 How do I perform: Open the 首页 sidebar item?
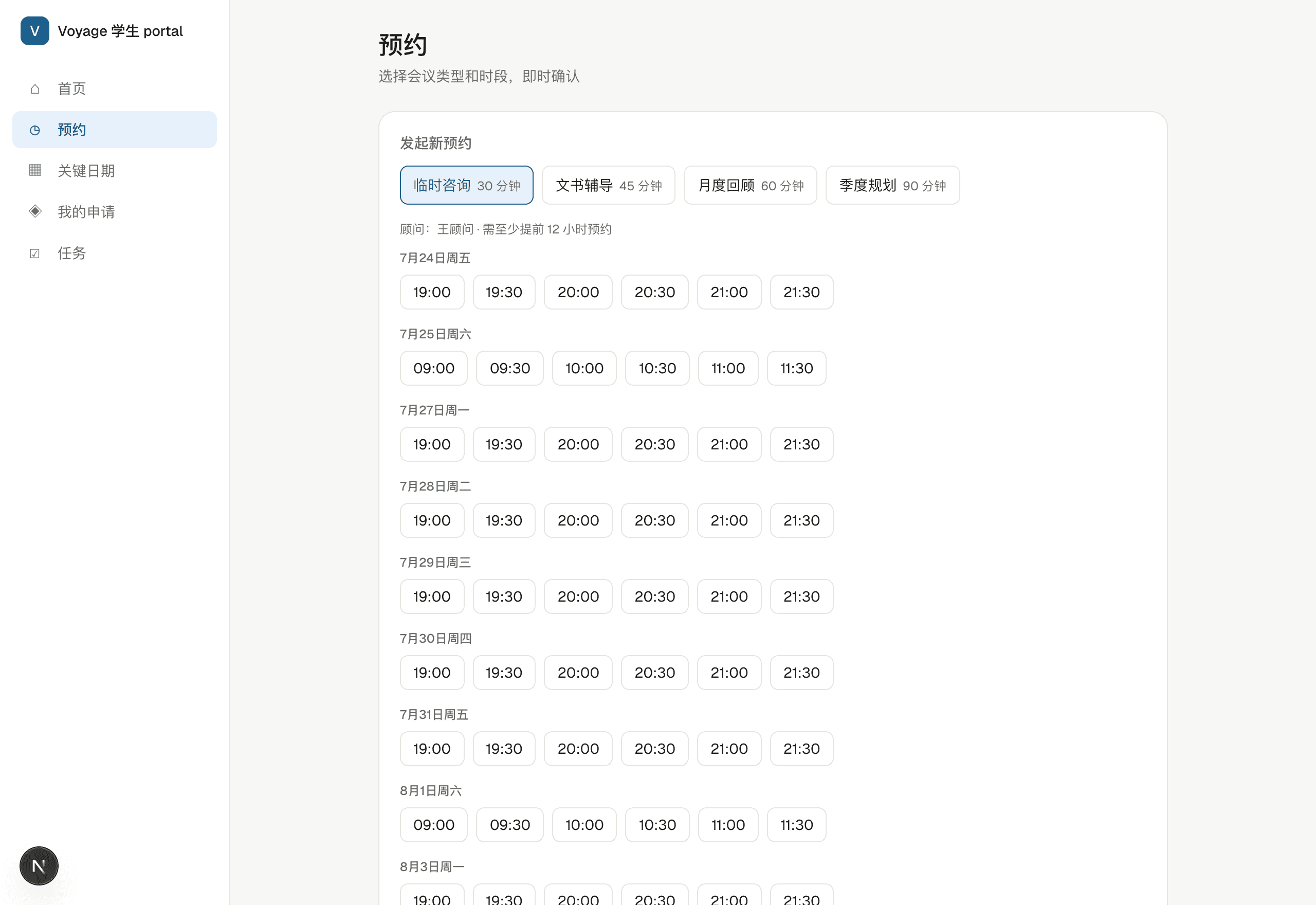click(x=115, y=88)
